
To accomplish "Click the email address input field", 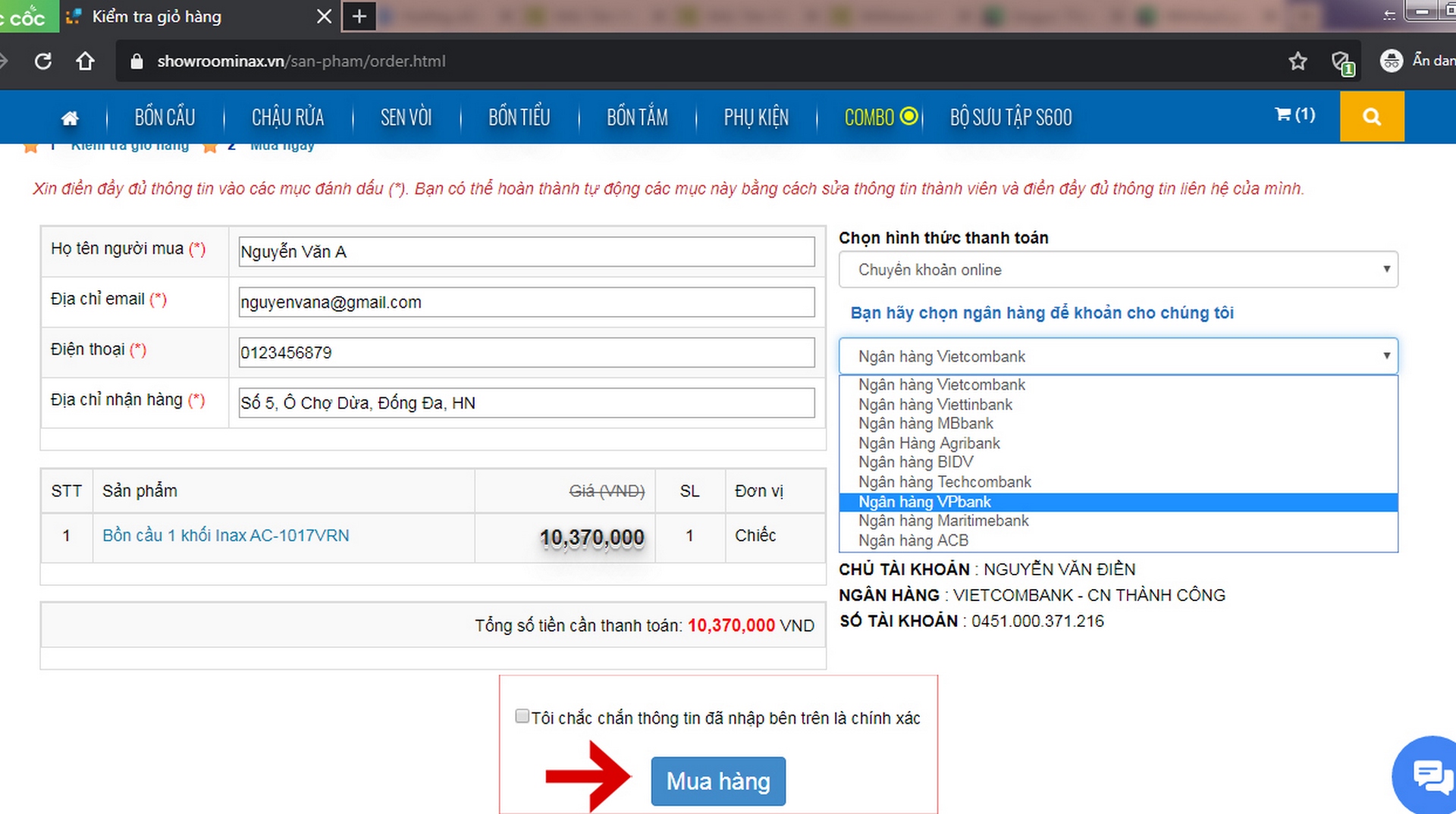I will [x=526, y=302].
